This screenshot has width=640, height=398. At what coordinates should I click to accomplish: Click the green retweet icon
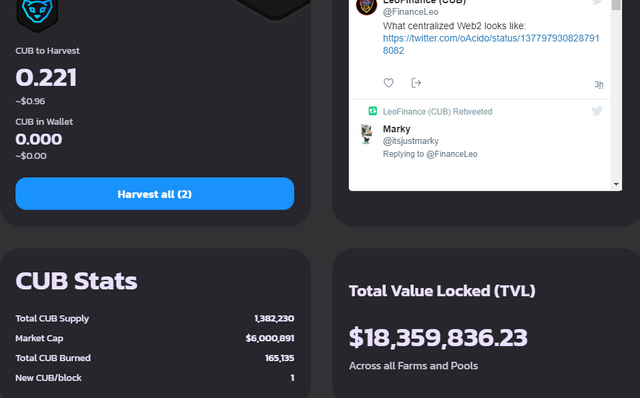(x=373, y=111)
